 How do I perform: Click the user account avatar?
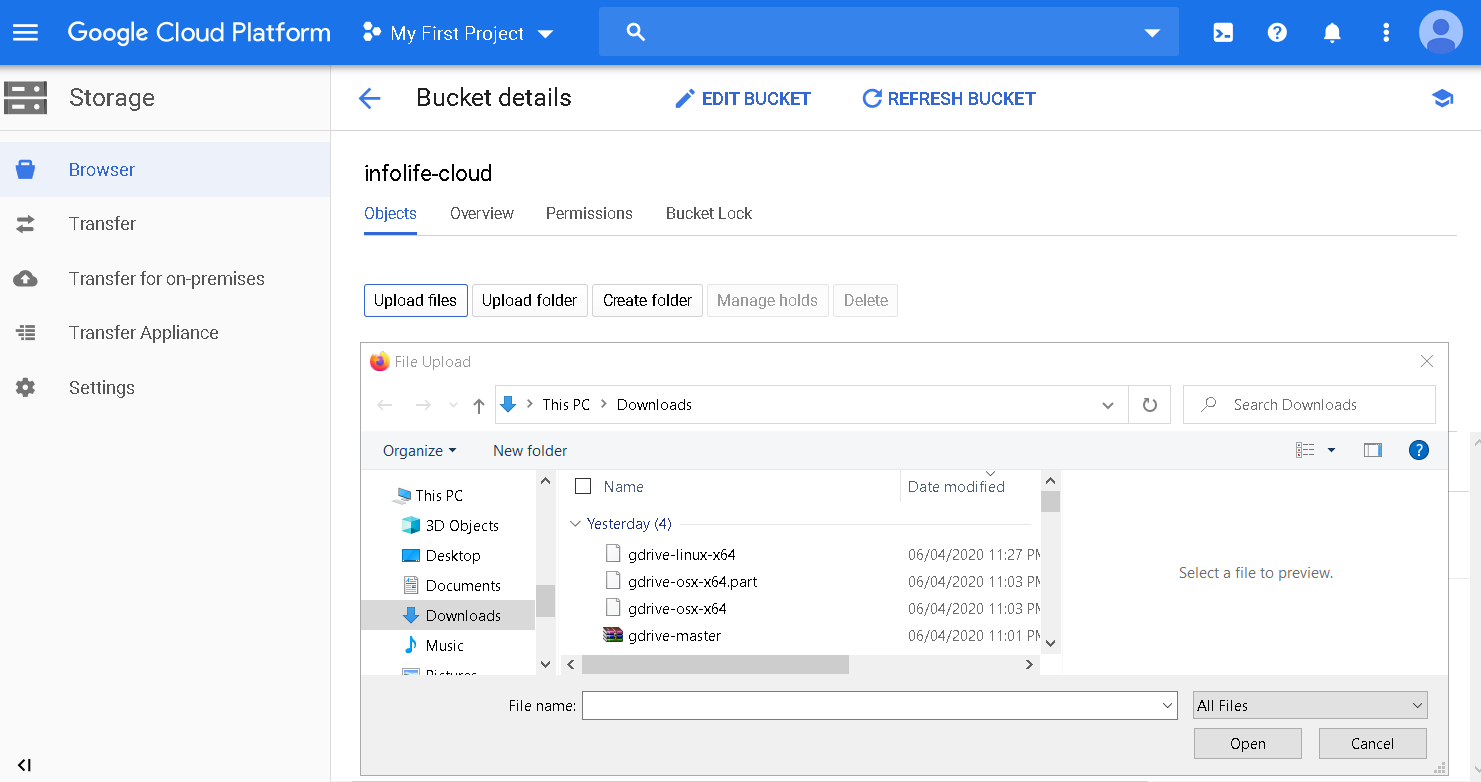(x=1441, y=32)
